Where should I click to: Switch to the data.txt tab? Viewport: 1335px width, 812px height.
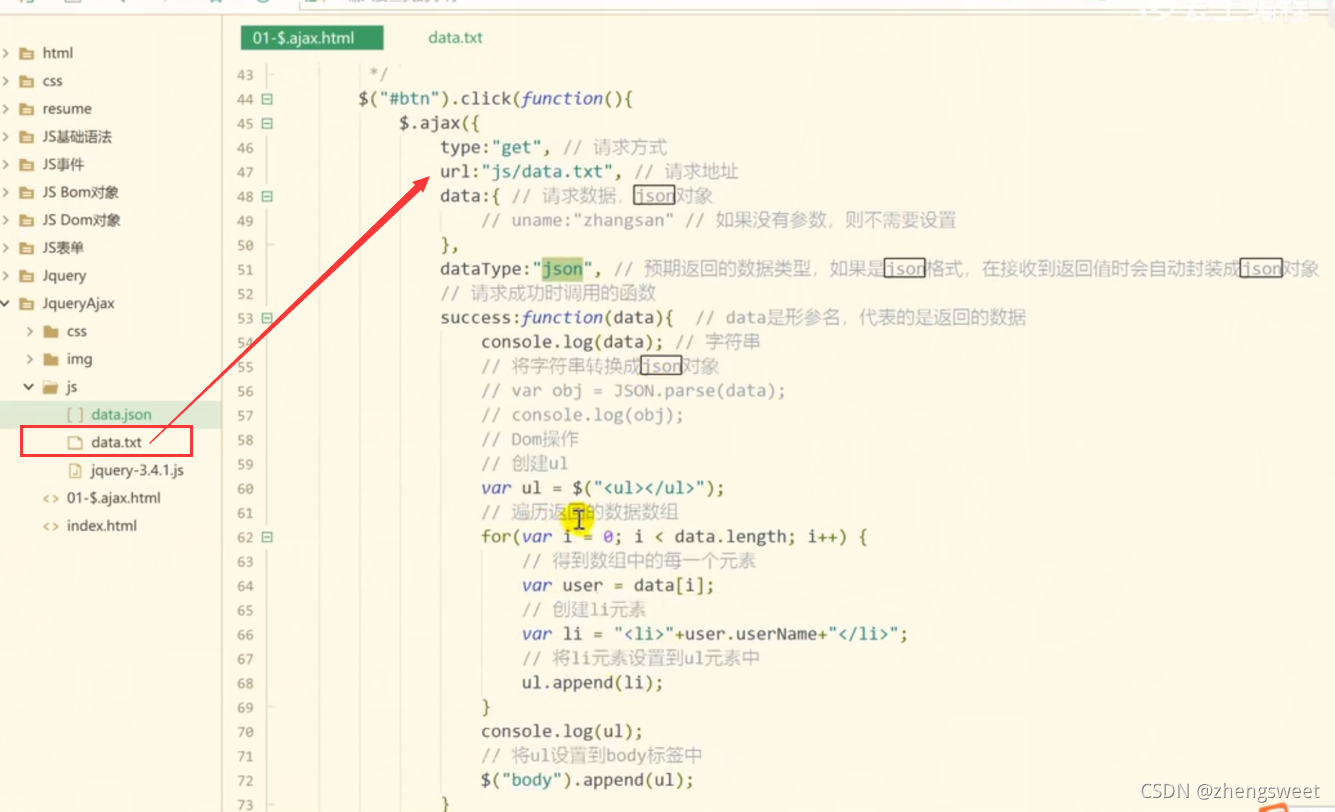pyautogui.click(x=454, y=37)
